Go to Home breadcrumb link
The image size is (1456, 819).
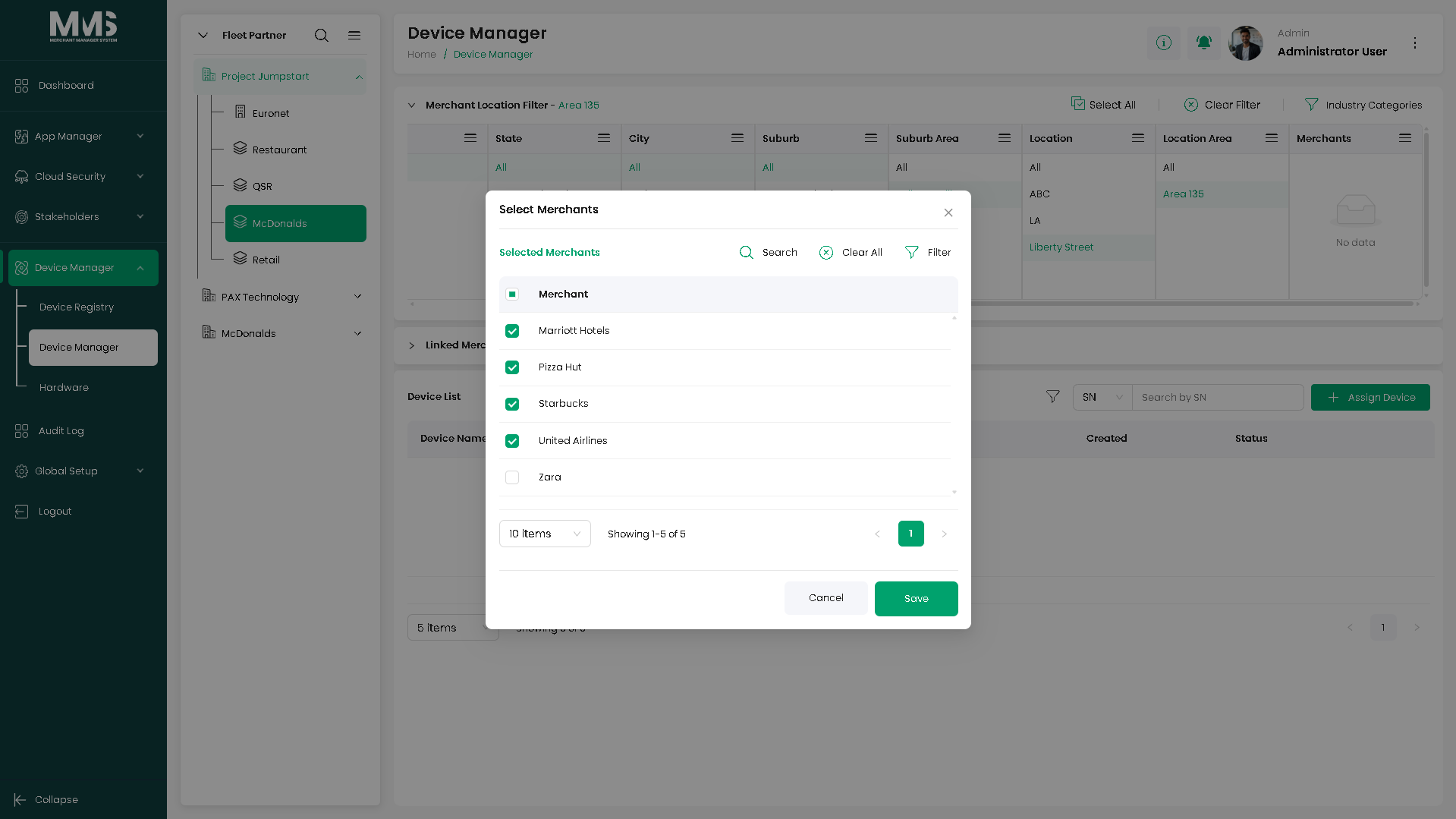point(422,55)
